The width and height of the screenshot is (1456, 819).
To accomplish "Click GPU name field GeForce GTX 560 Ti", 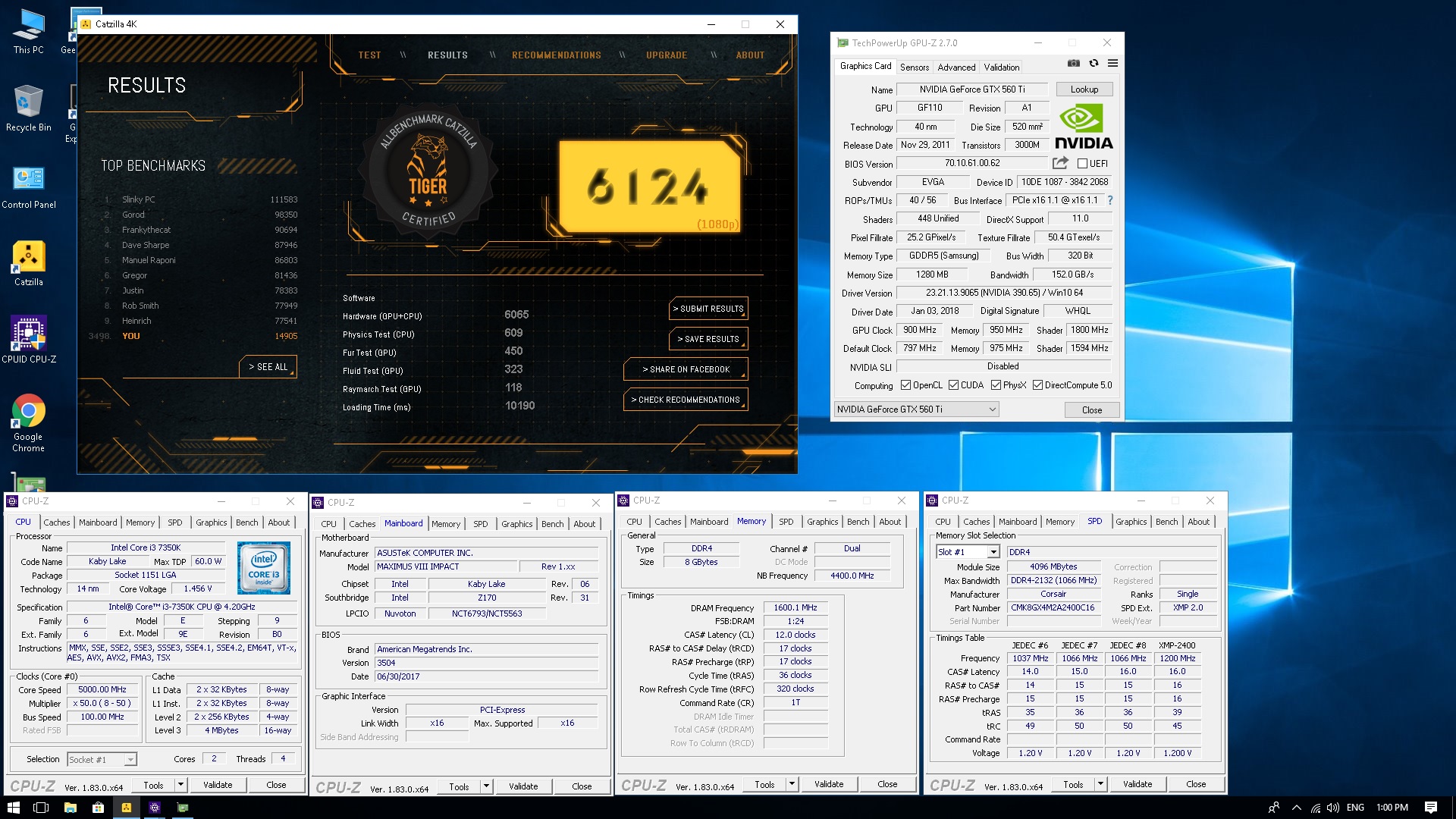I will [971, 89].
